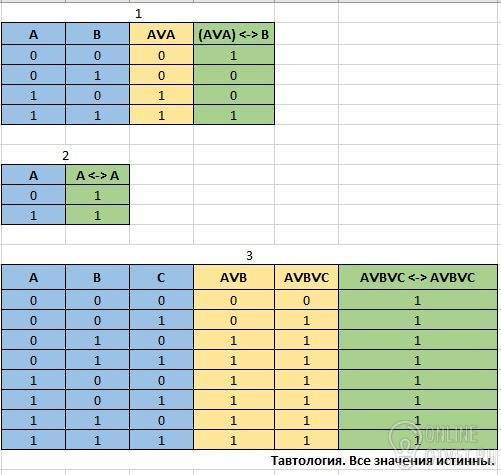Click the 'Тавтология. Все значения истинны.' text cell
Viewport: 501px width, 475px height.
(383, 461)
